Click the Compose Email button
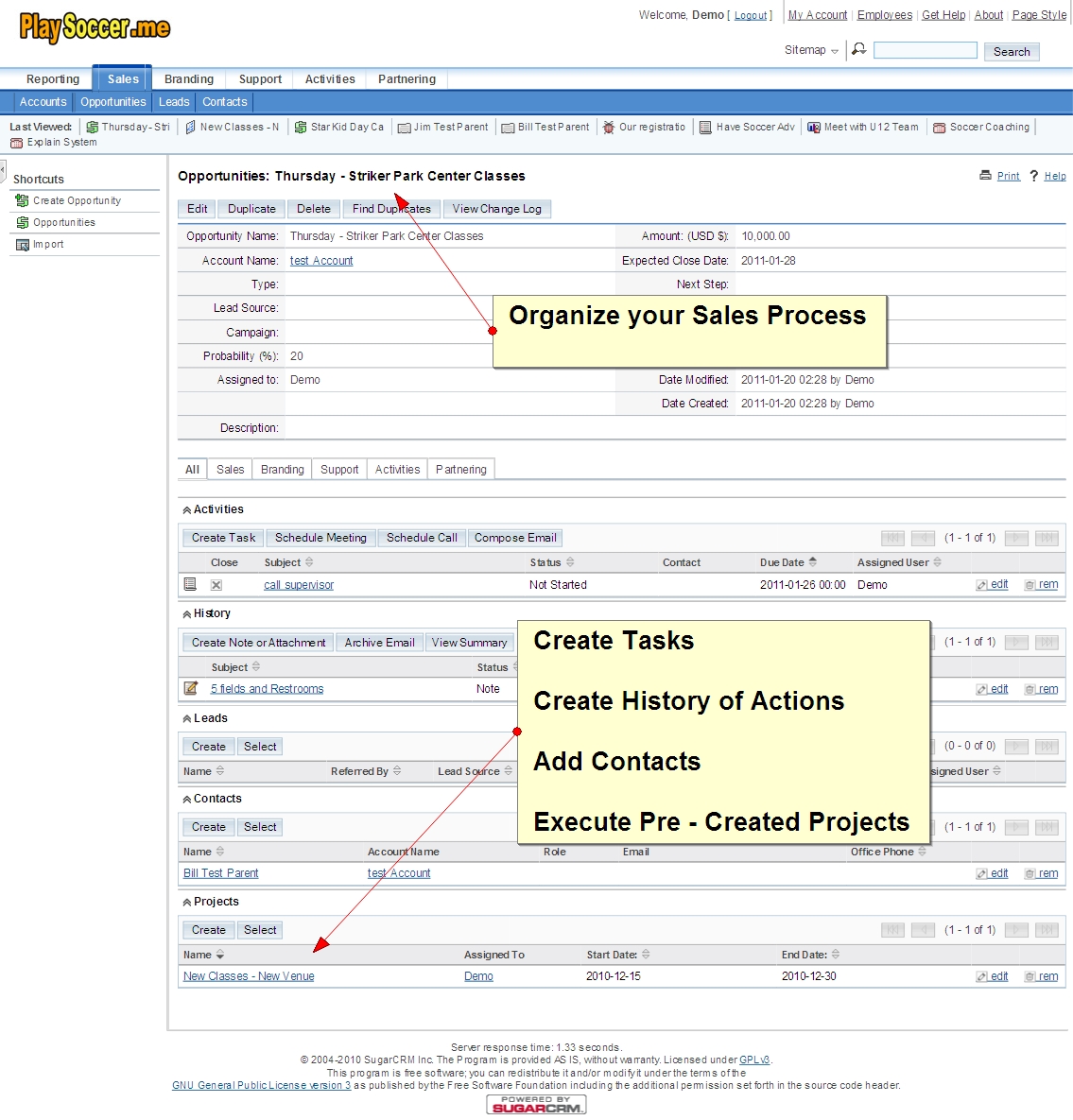This screenshot has width=1073, height=1120. [515, 538]
